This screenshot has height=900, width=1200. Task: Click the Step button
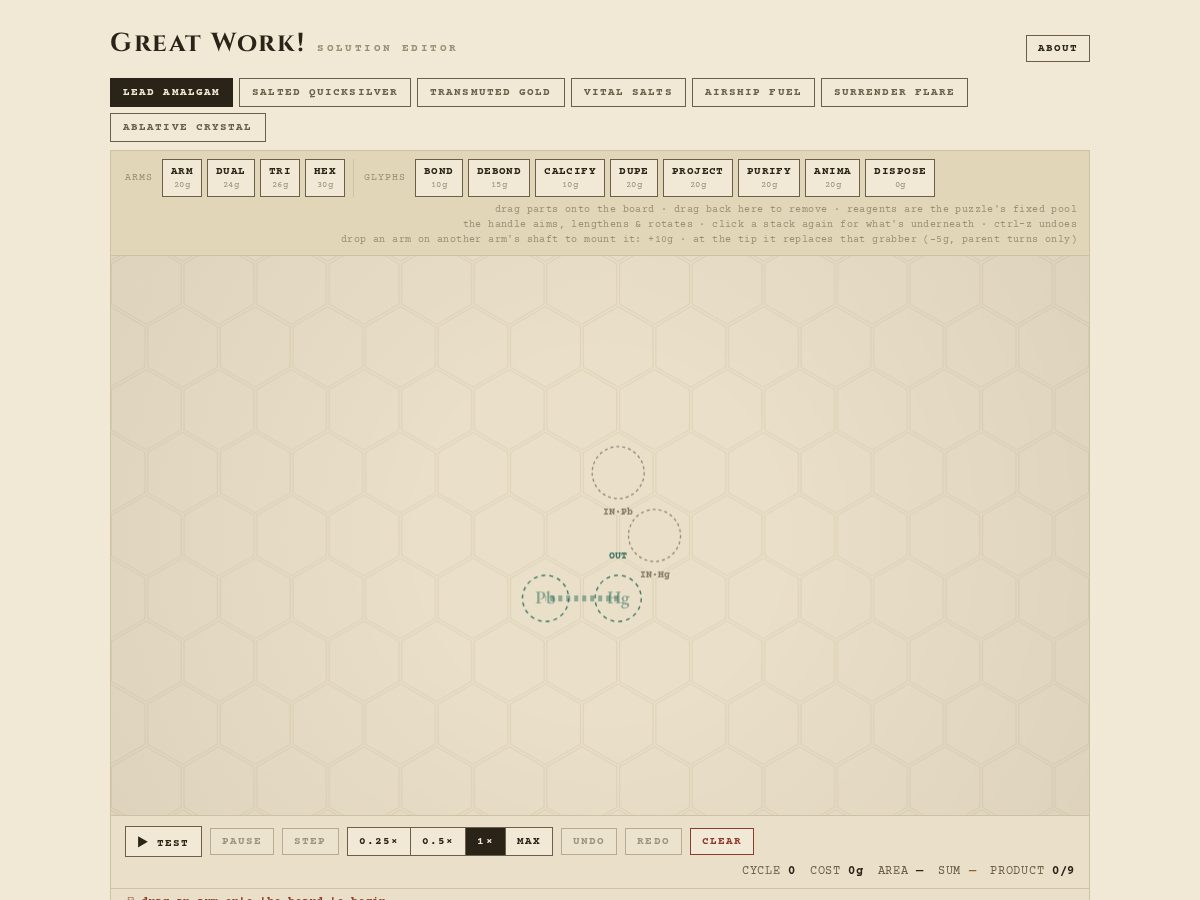[x=310, y=841]
